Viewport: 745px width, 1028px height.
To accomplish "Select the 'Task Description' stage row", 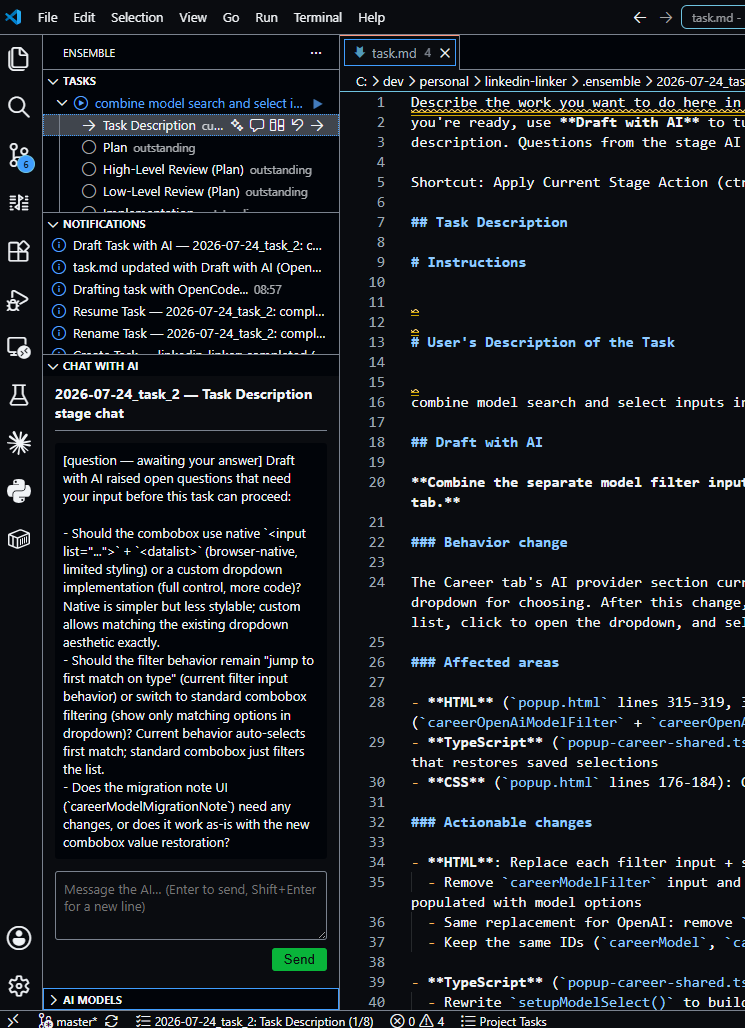I will click(191, 125).
